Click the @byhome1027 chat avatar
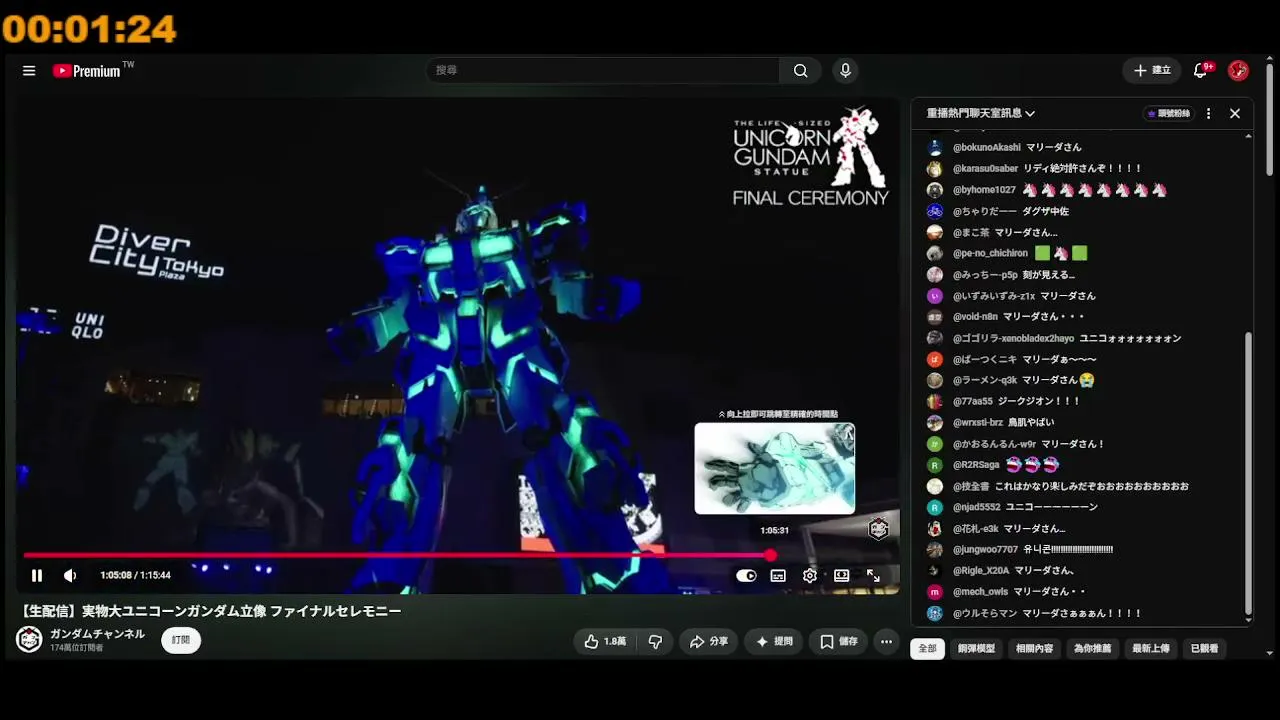 (x=935, y=190)
